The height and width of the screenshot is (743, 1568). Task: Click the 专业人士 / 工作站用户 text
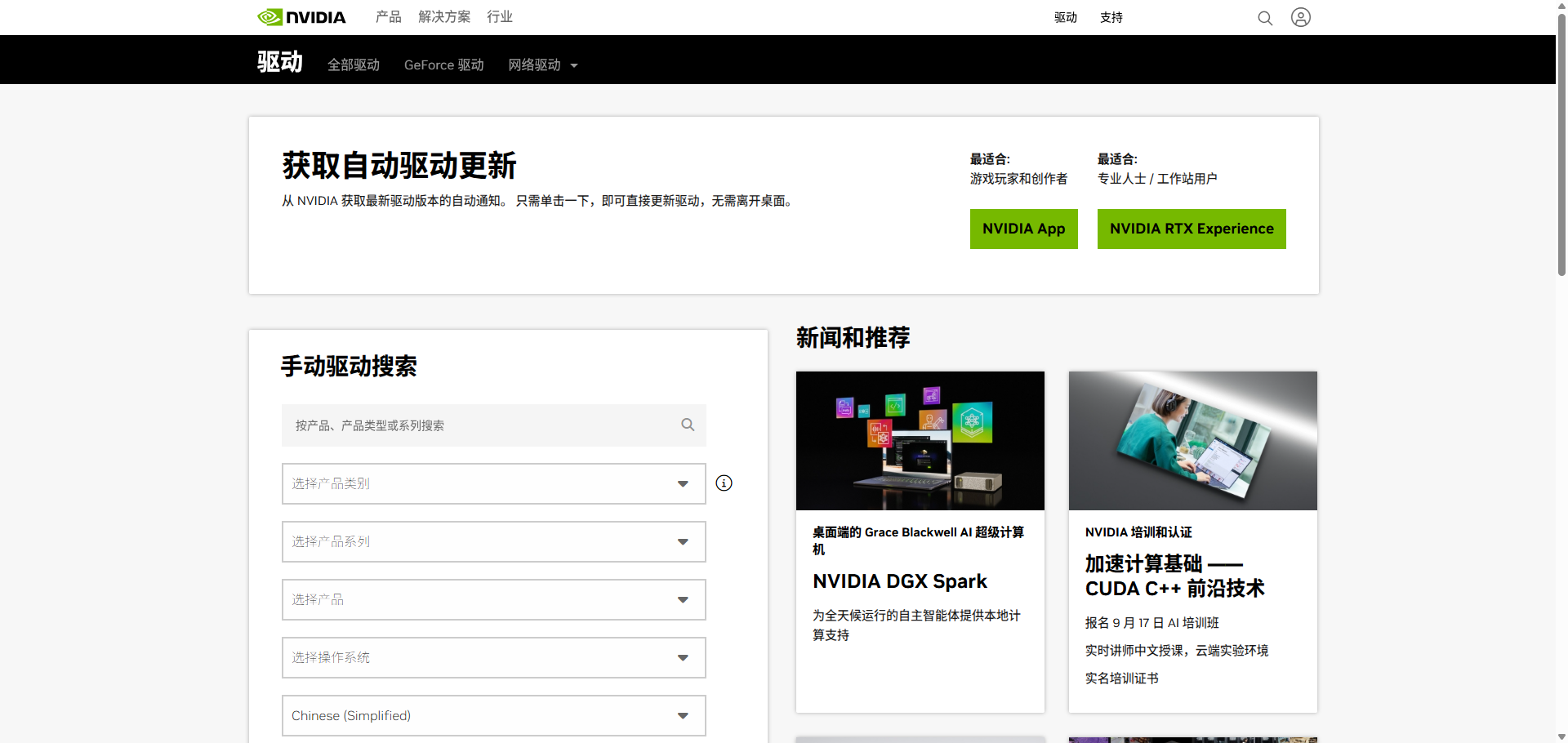(1157, 179)
